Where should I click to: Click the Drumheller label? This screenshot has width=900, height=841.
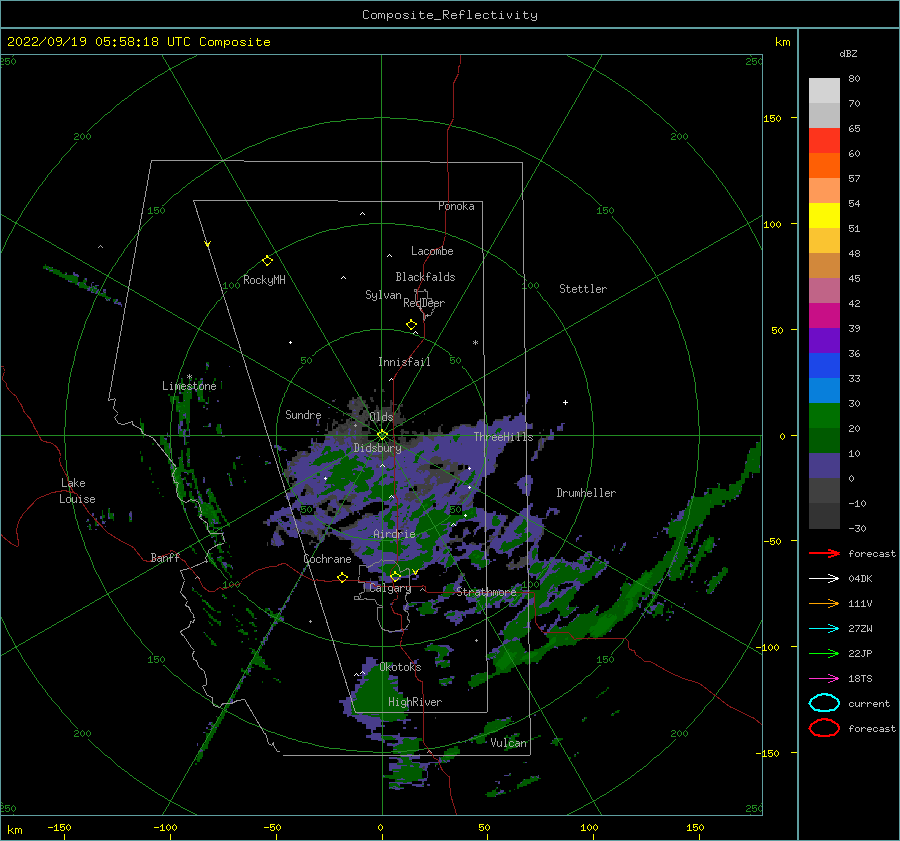click(586, 493)
